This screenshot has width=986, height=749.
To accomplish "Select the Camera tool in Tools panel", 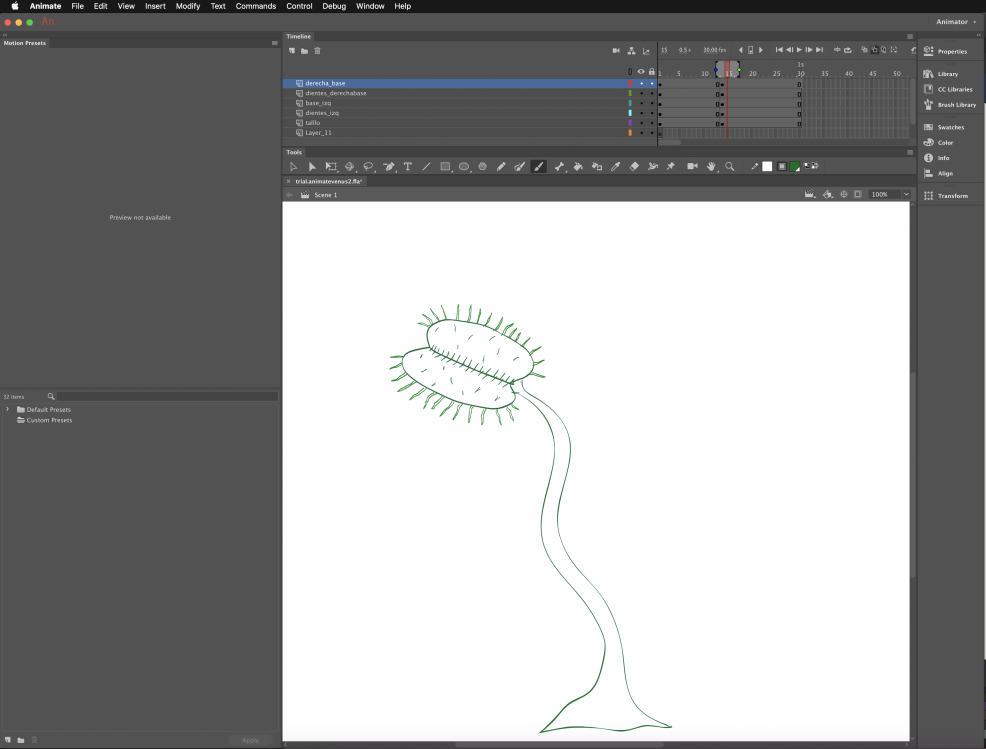I will click(692, 166).
